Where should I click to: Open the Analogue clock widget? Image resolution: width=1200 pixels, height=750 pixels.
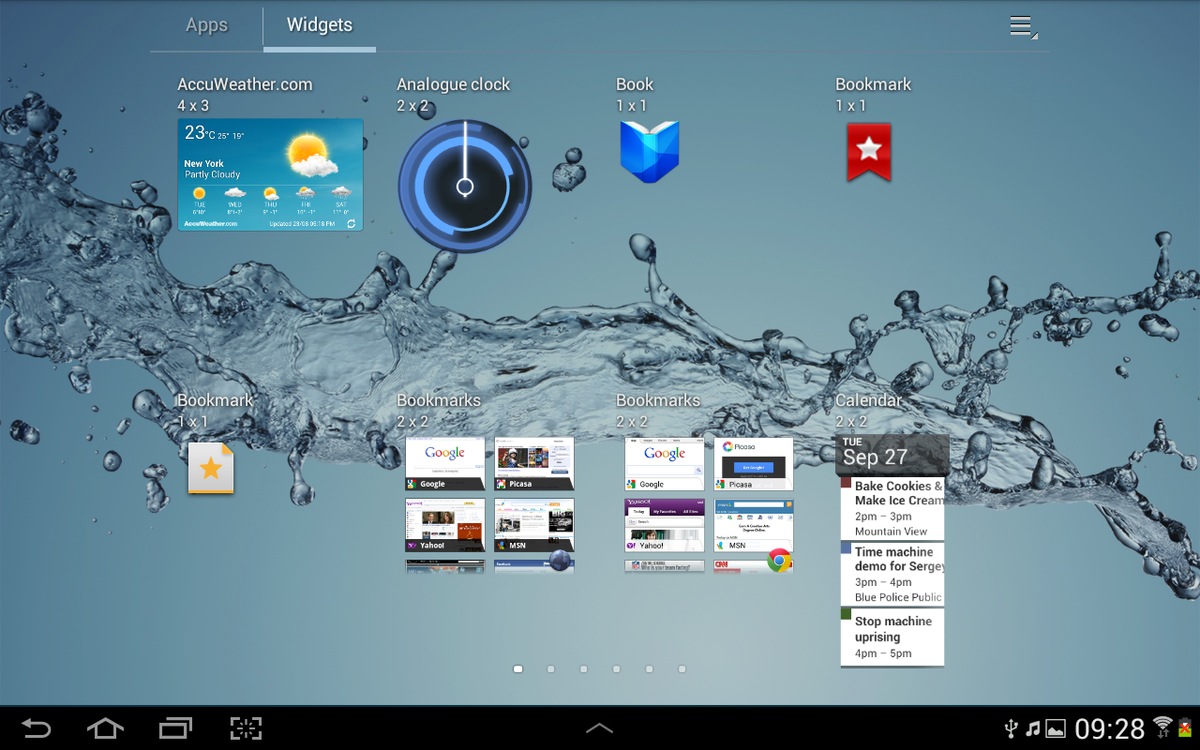pyautogui.click(x=464, y=185)
